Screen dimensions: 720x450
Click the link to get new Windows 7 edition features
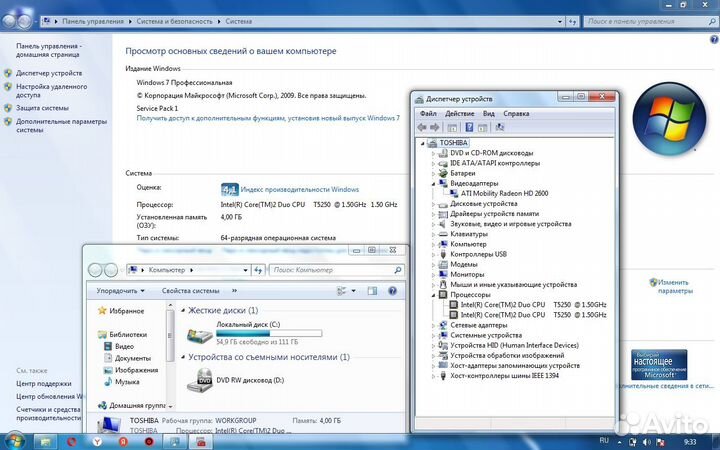coord(268,118)
